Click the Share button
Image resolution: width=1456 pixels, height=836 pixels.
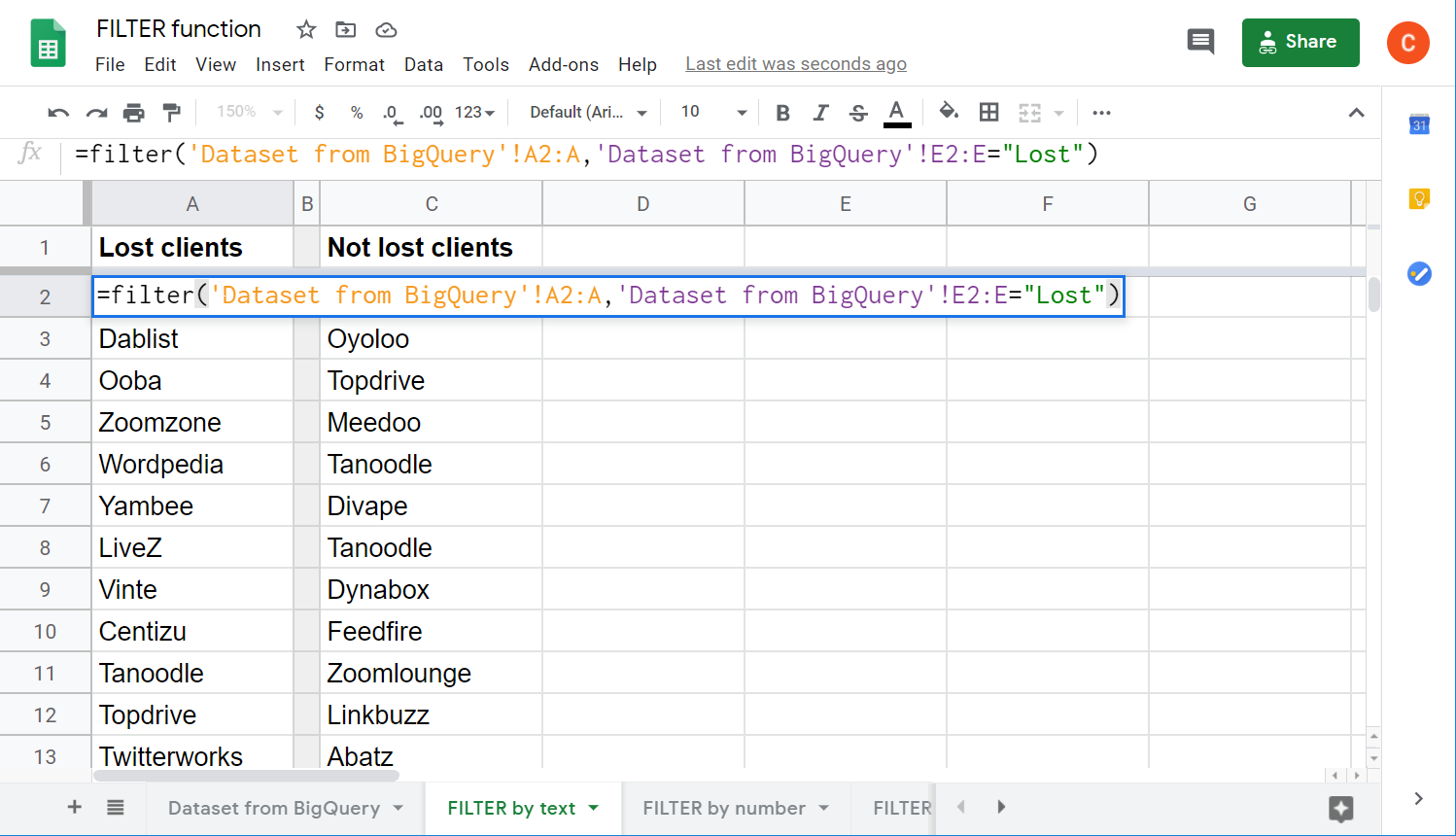point(1300,42)
